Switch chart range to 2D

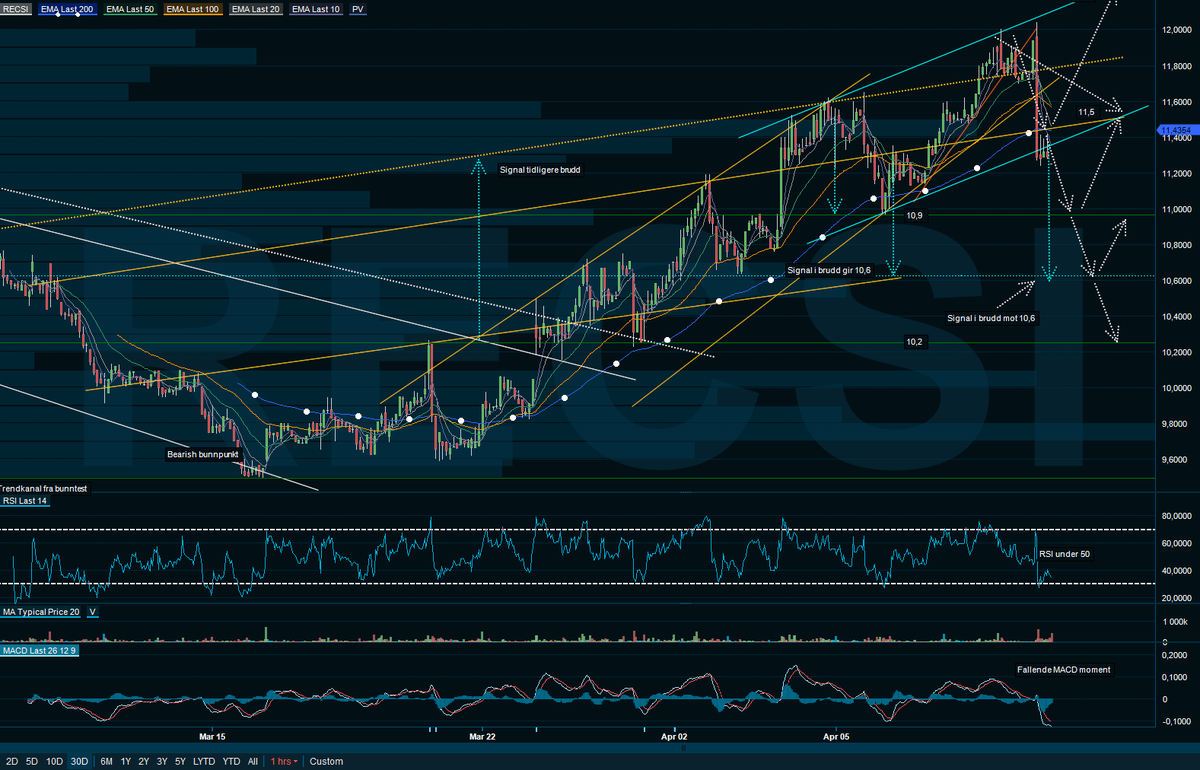click(12, 761)
